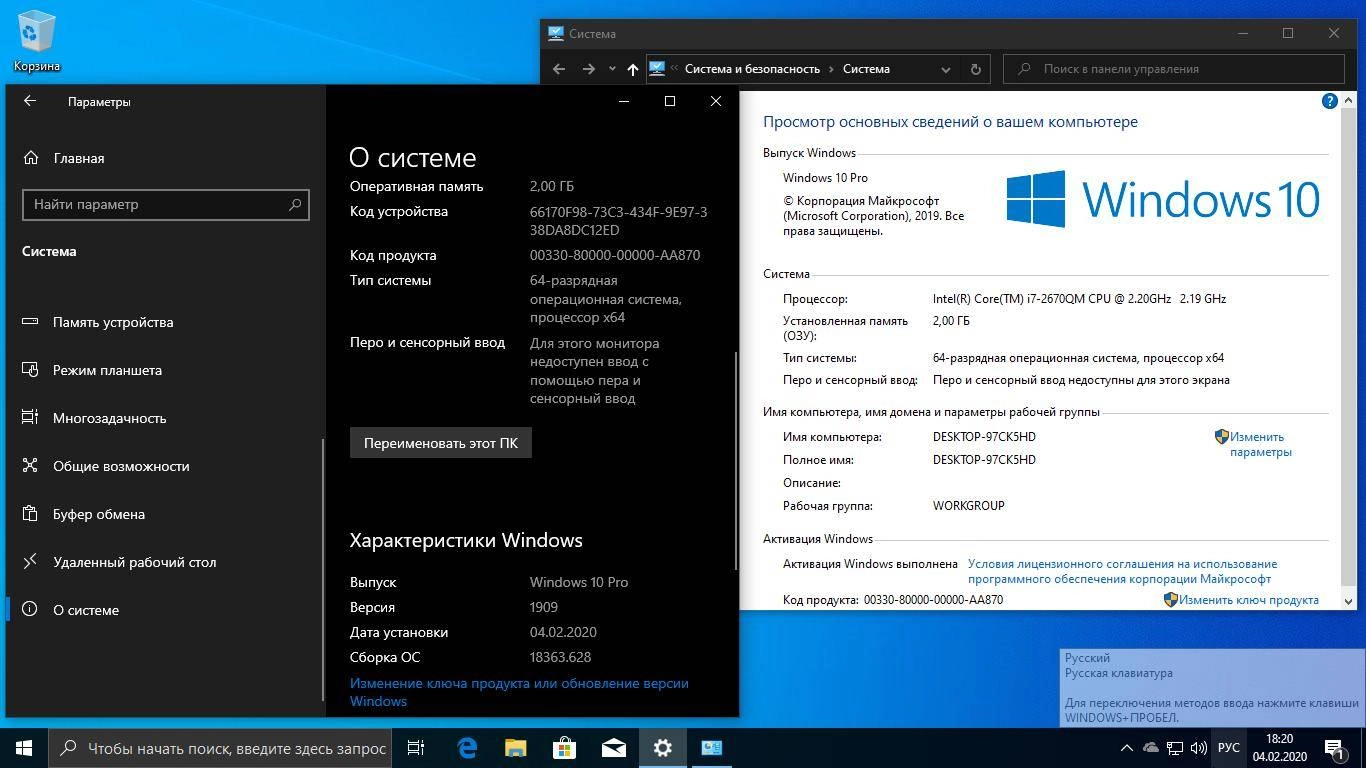Viewport: 1366px width, 768px height.
Task: Select О системе in the sidebar
Action: click(x=71, y=610)
